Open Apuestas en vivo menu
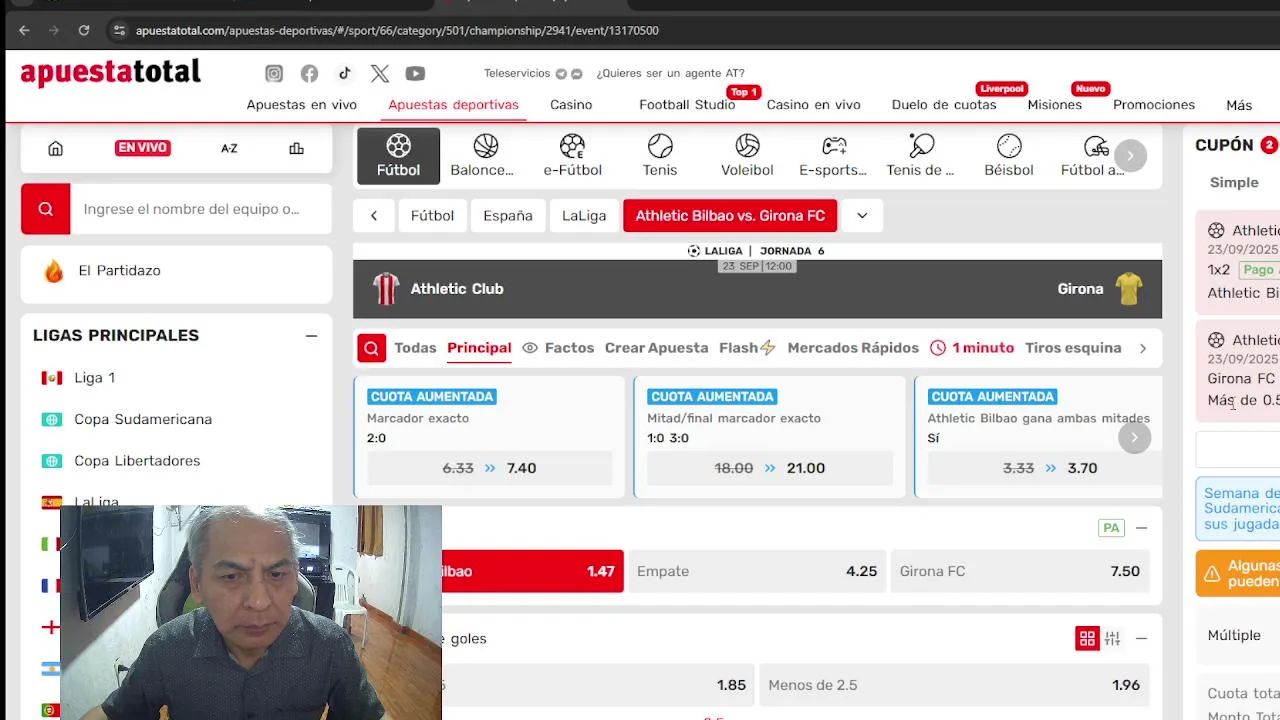1280x720 pixels. point(302,105)
